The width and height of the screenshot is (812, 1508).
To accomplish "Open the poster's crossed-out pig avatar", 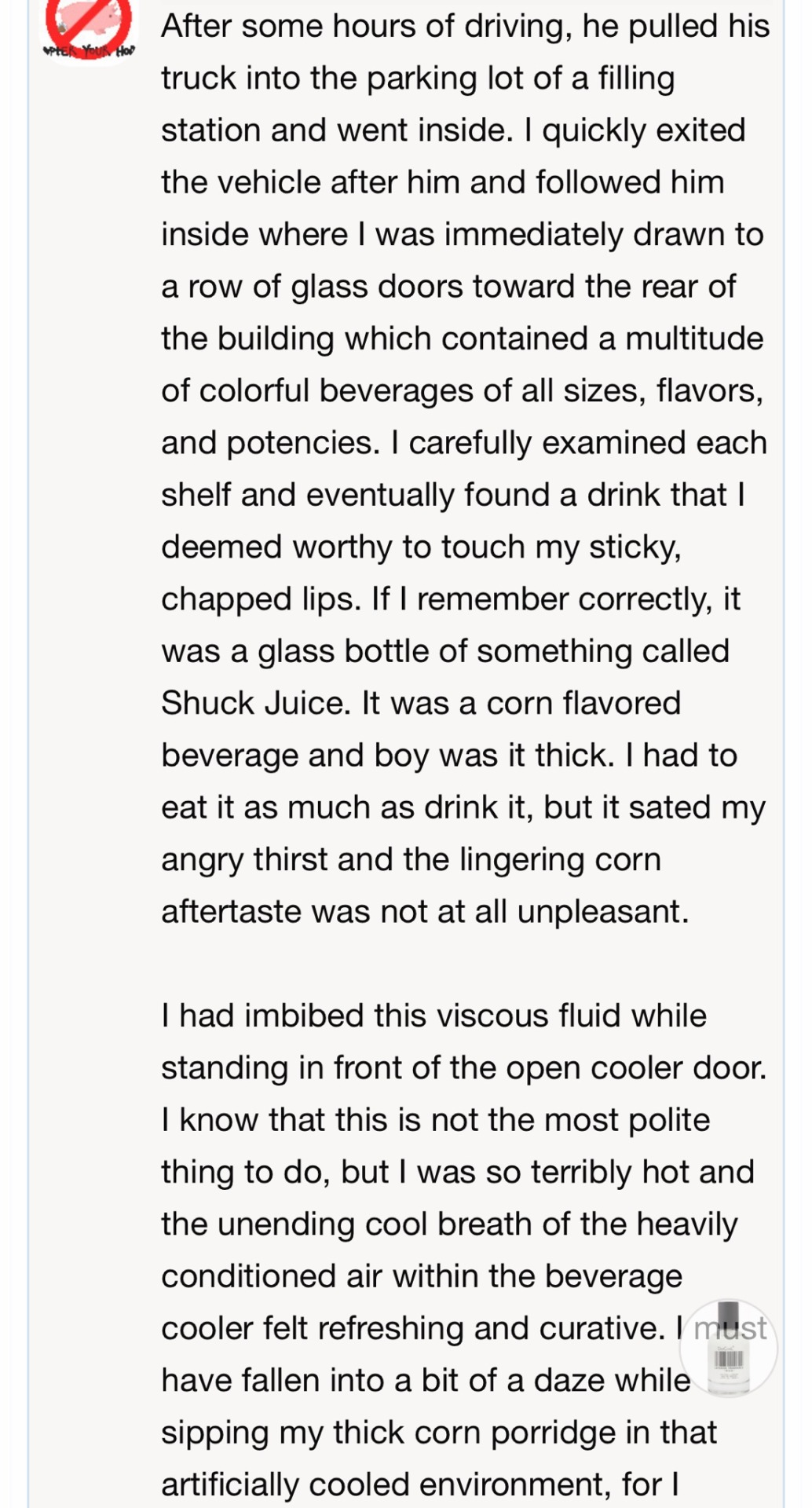I will click(88, 30).
